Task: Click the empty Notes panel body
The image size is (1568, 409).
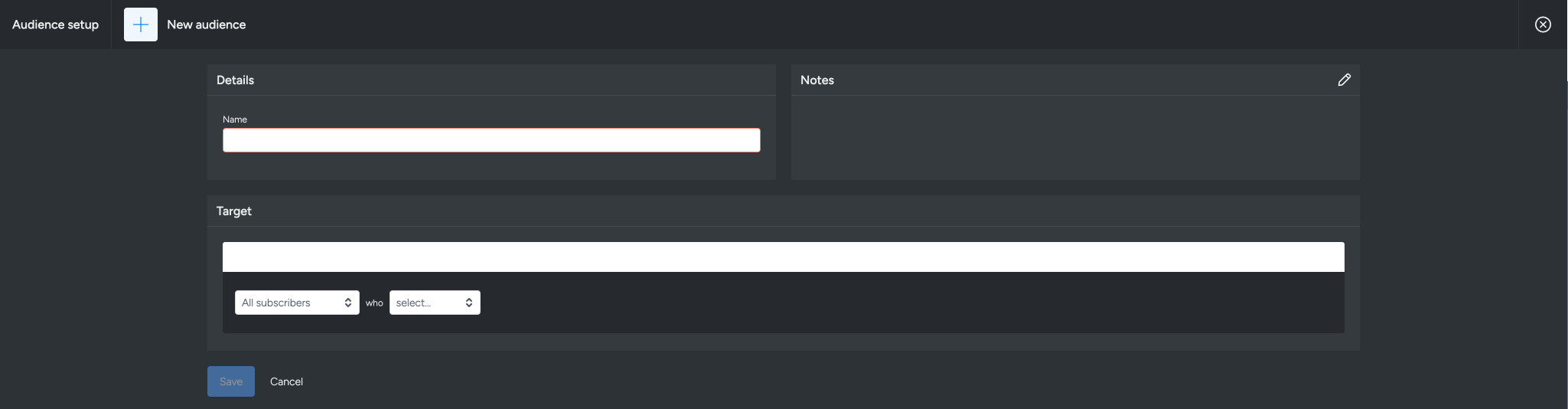Action: pos(1074,138)
